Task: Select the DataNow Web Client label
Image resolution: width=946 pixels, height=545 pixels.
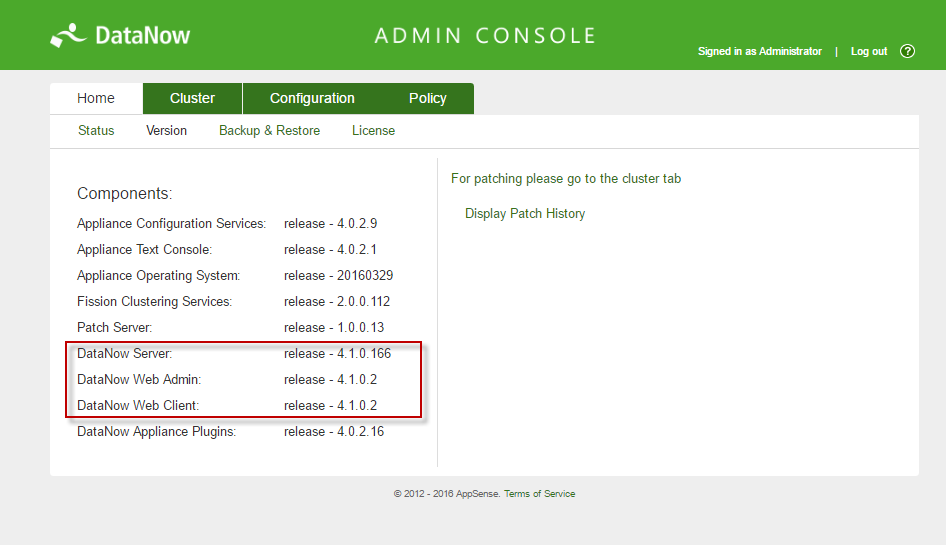Action: pos(138,405)
